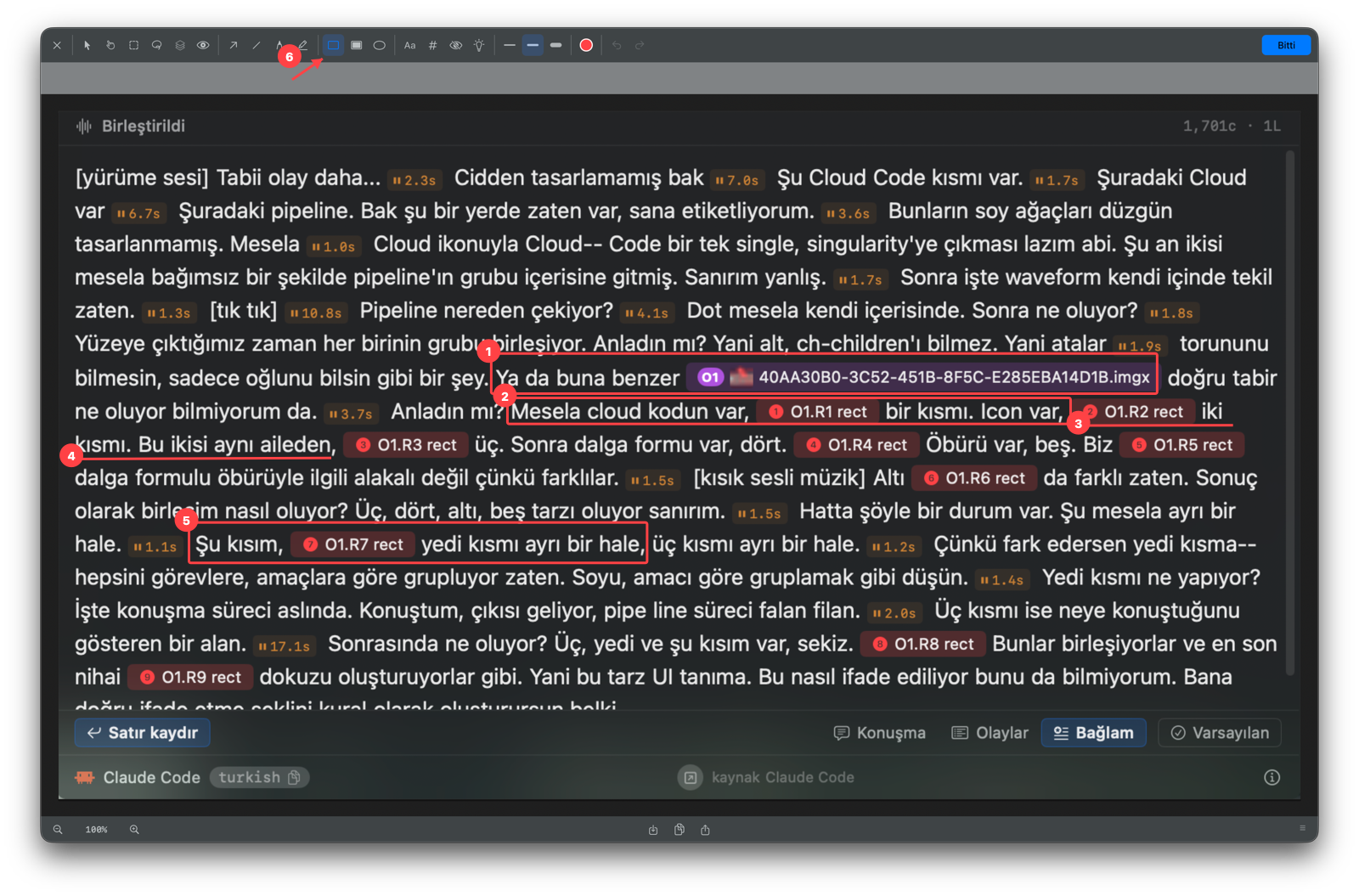Toggle the Varsayılan option

[x=1220, y=733]
